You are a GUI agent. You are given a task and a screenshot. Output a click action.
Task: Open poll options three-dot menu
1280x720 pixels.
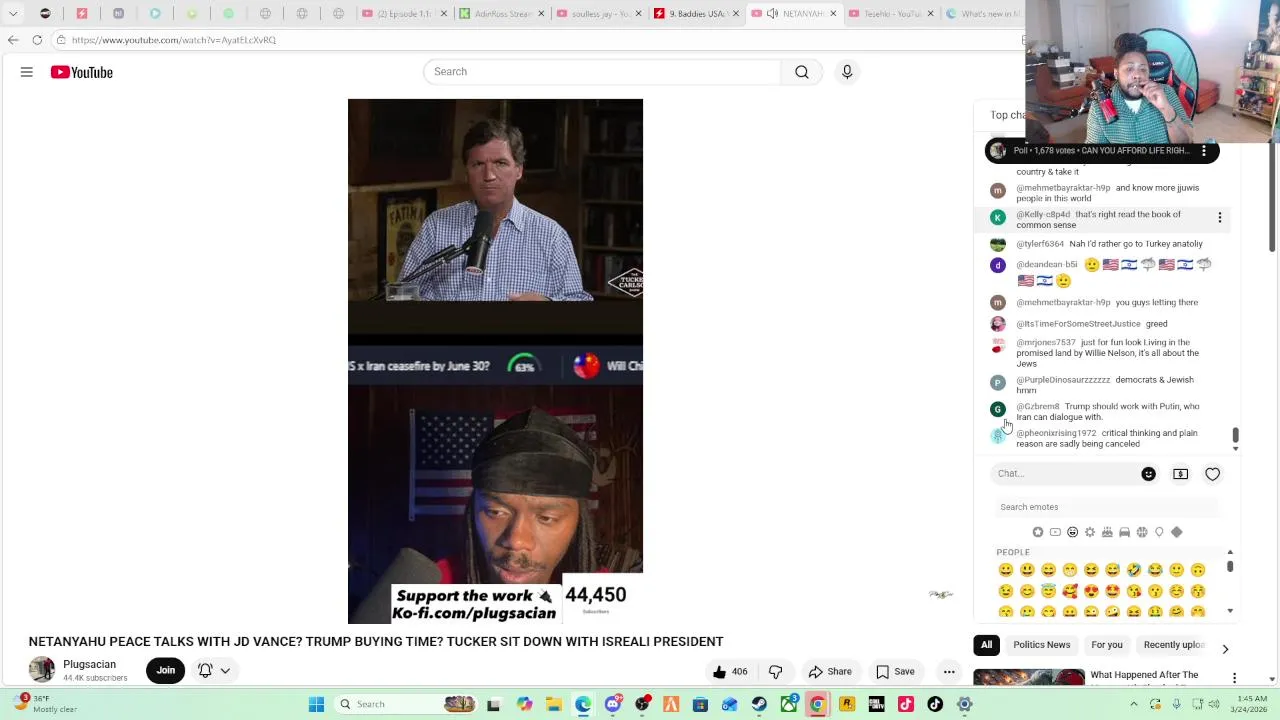[x=1204, y=151]
